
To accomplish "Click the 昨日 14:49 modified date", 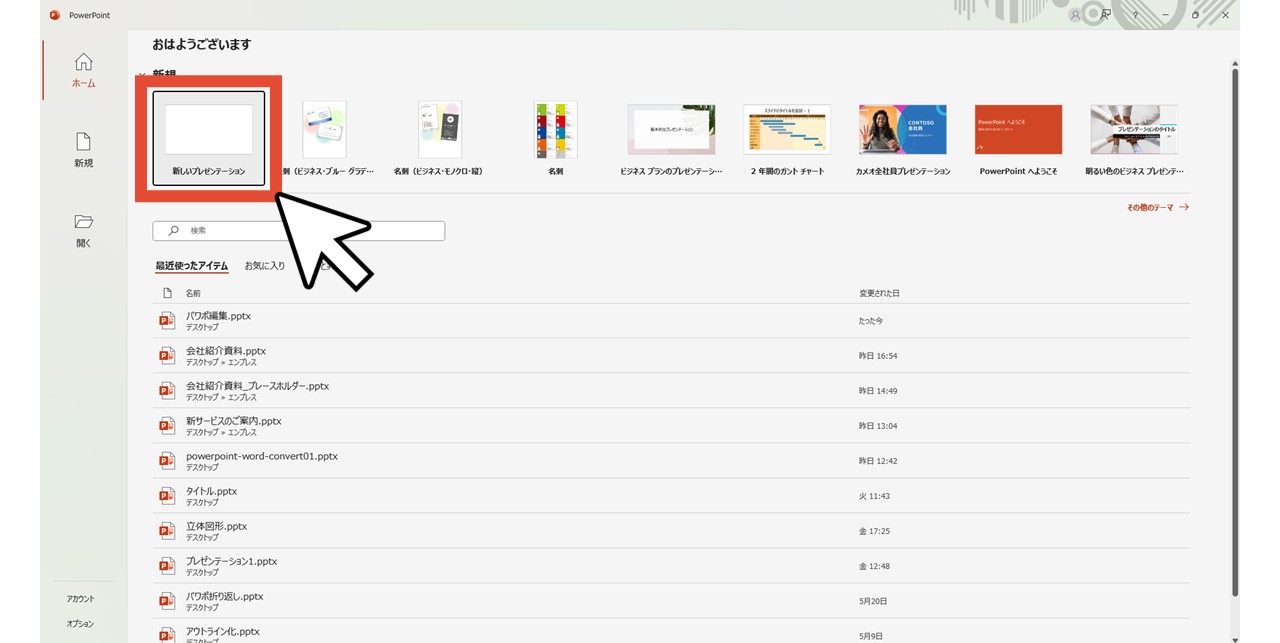I will coord(878,391).
